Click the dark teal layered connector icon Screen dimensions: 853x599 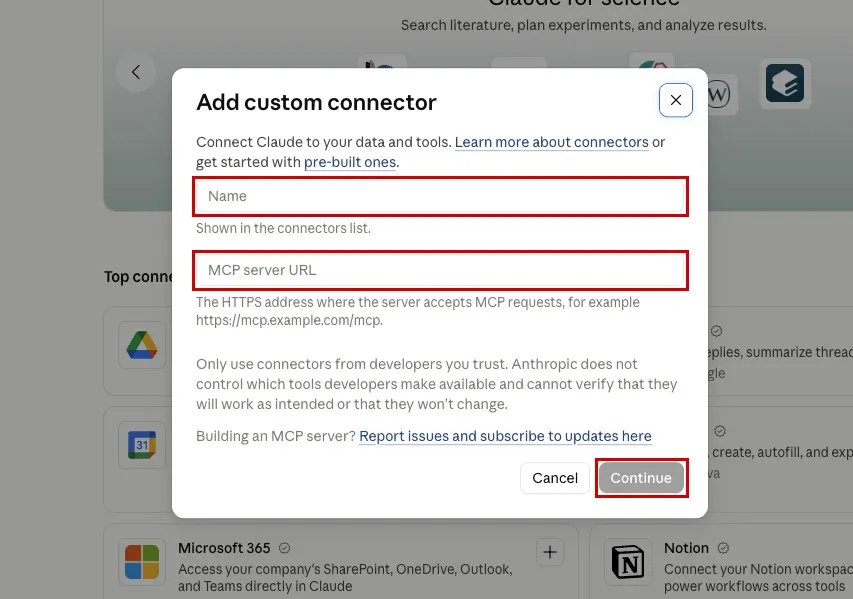pos(784,83)
